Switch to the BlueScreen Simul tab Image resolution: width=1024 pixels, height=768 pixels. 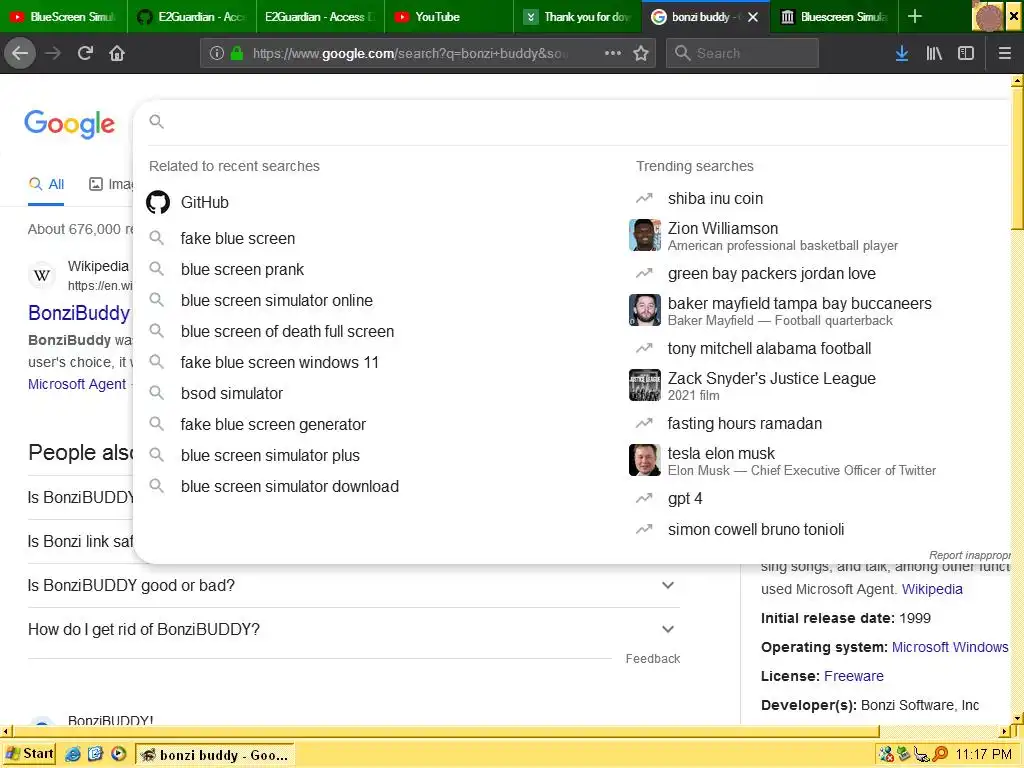tap(63, 16)
